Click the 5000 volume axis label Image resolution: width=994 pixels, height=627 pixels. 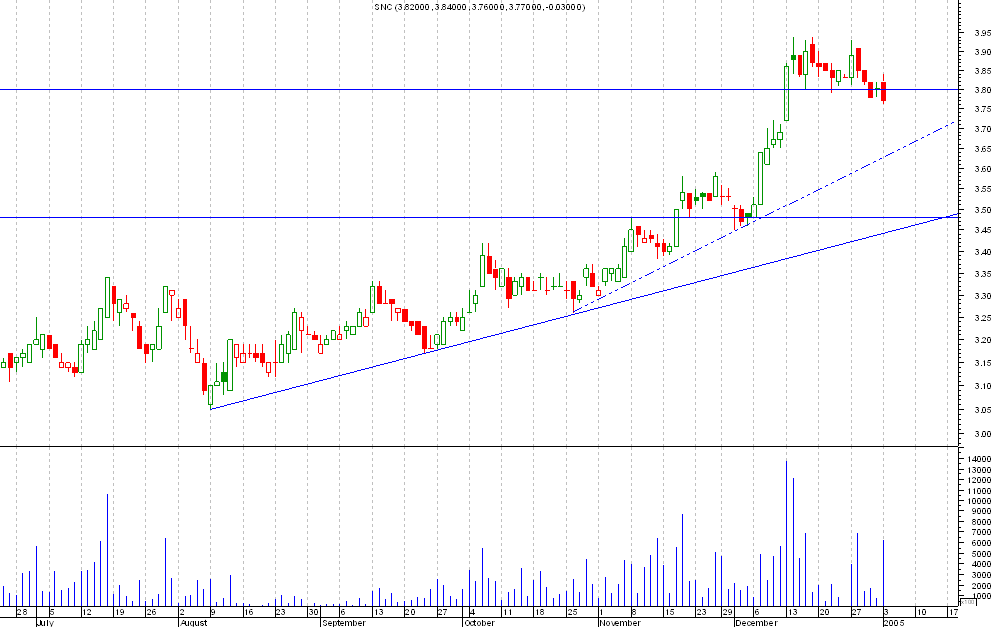[x=982, y=553]
